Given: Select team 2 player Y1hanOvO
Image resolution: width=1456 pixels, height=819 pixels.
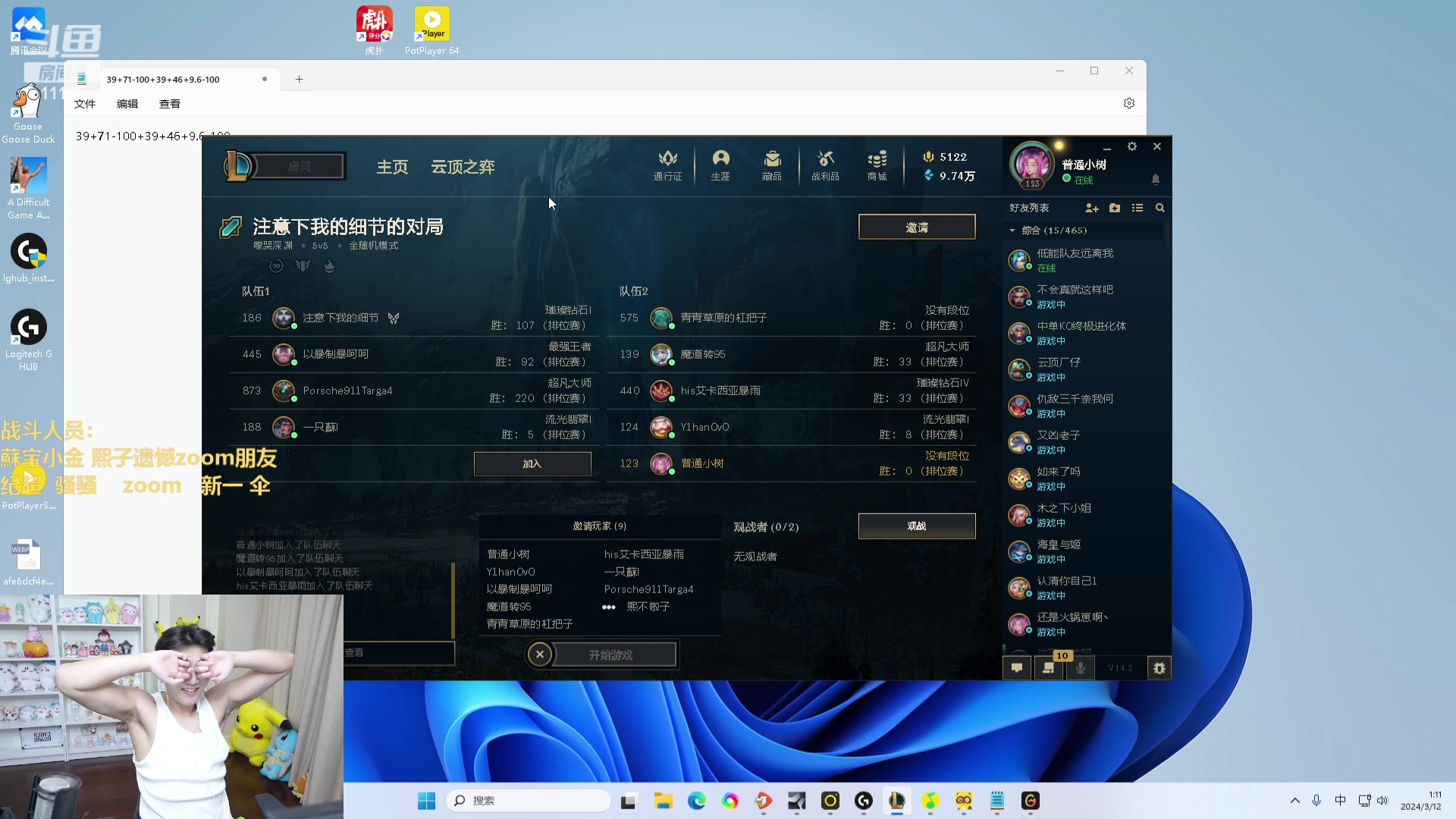Looking at the screenshot, I should [x=792, y=427].
